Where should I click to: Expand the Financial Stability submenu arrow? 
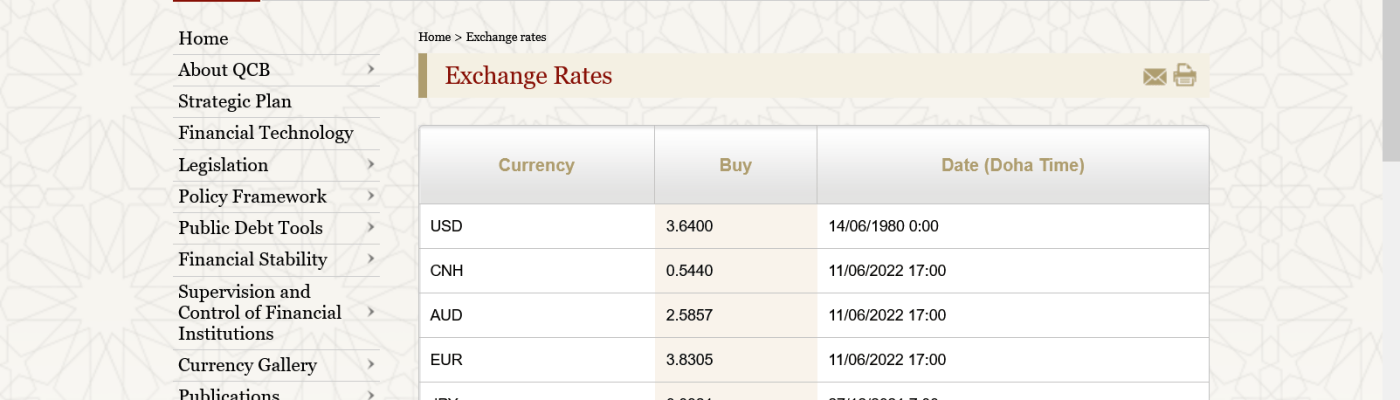pyautogui.click(x=371, y=259)
